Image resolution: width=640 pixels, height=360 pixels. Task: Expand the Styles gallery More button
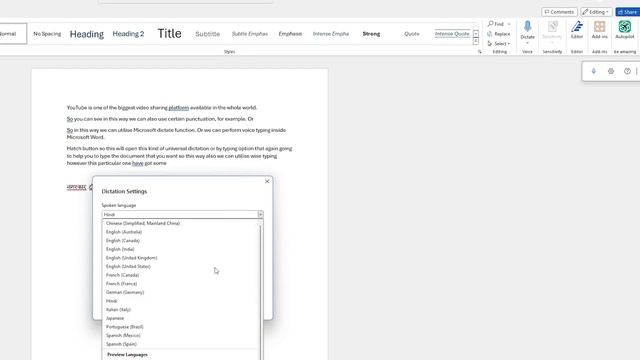coord(476,41)
